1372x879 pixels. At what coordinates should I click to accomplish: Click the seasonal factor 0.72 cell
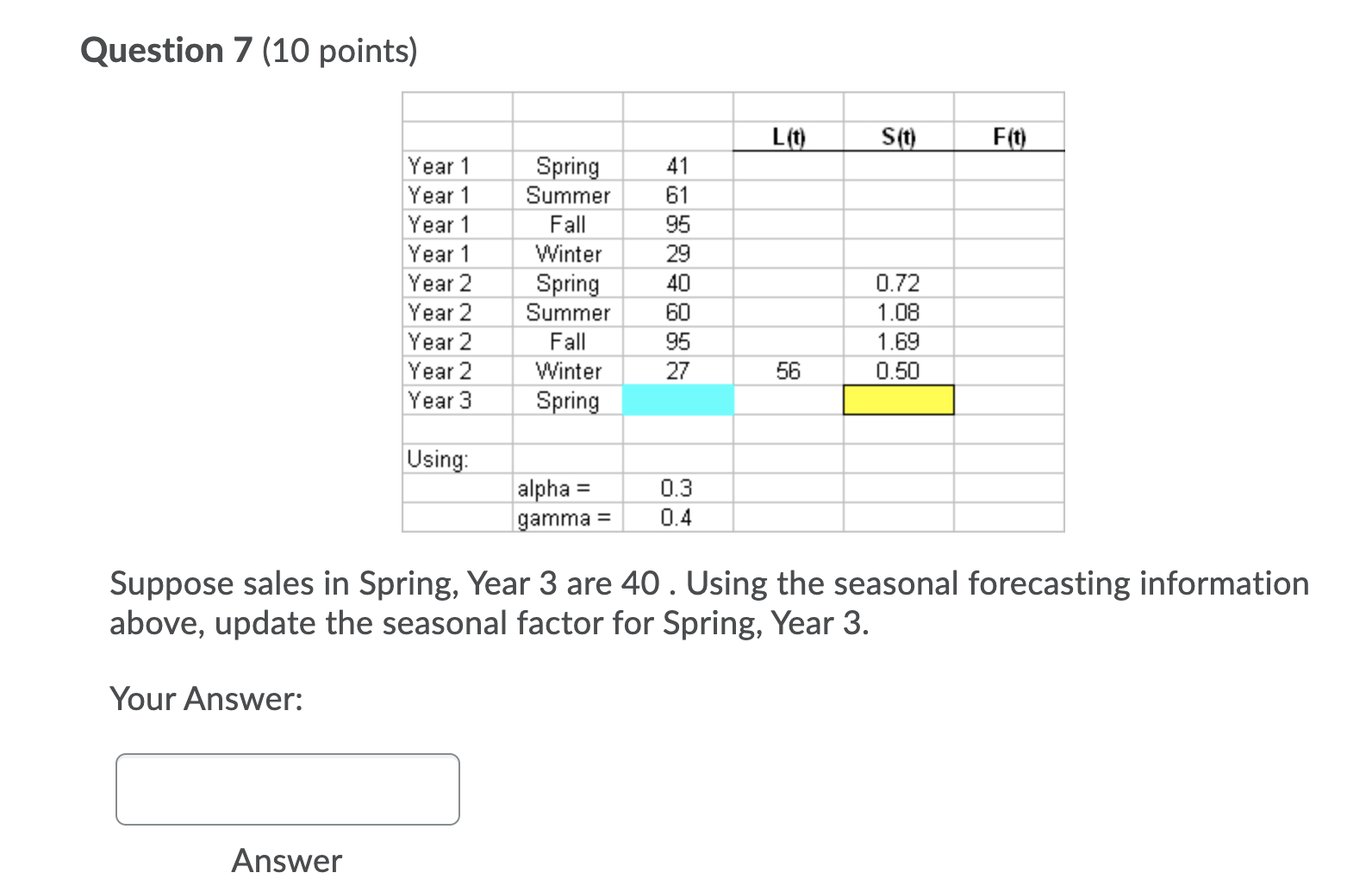898,283
